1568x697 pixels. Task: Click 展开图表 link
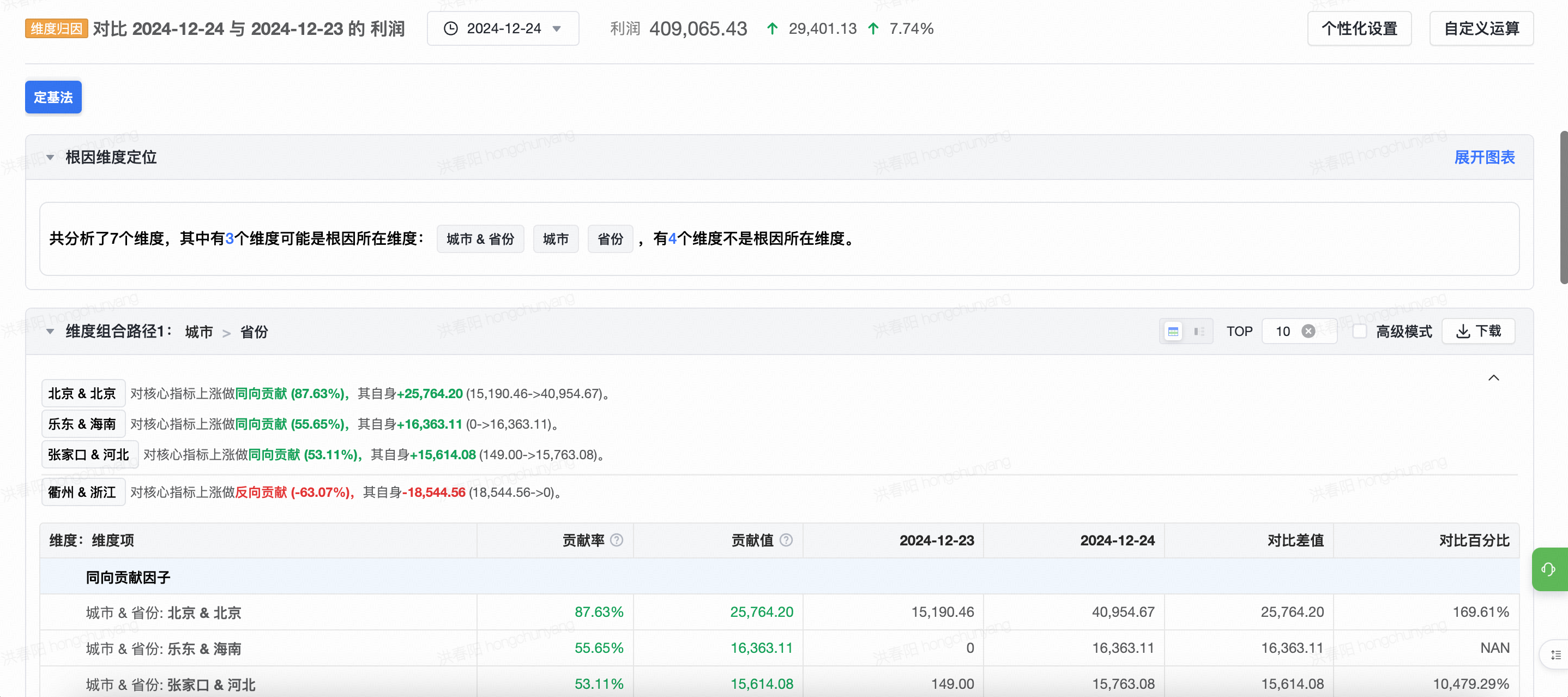click(x=1484, y=158)
